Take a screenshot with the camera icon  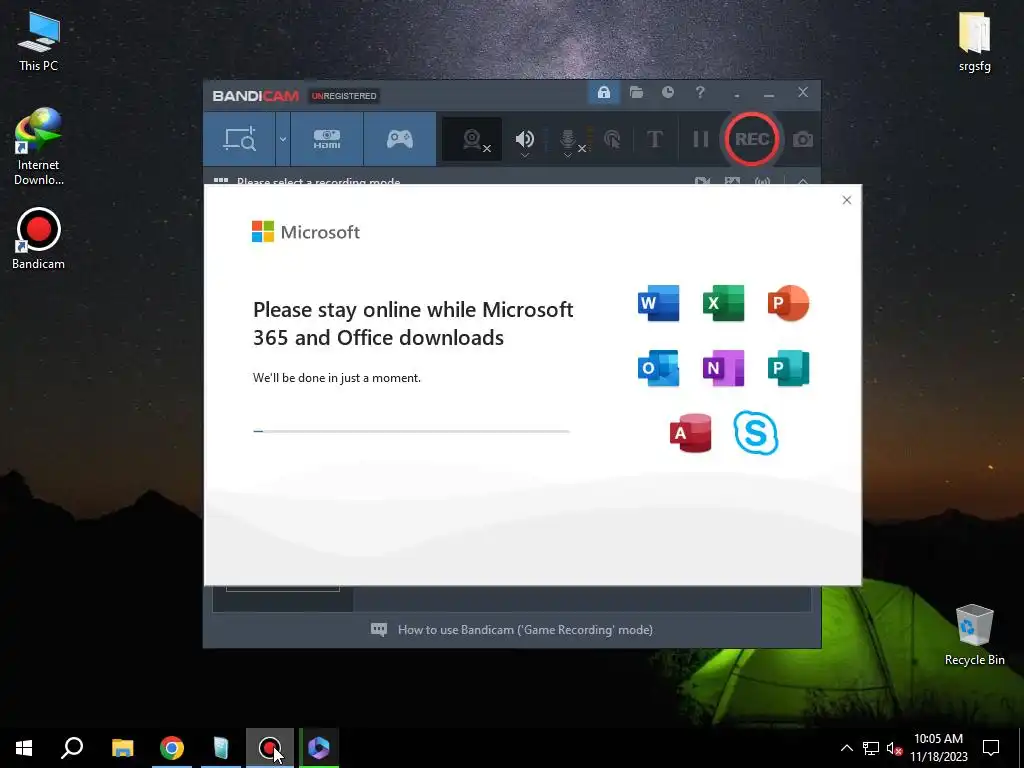[803, 139]
